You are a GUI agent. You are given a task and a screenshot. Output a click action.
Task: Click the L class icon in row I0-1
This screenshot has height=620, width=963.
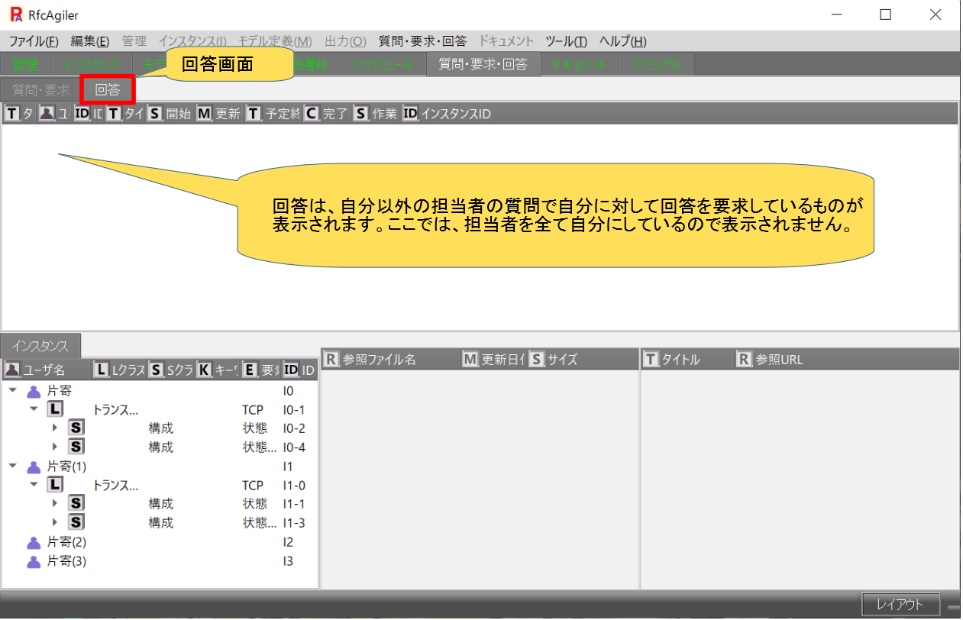[55, 409]
